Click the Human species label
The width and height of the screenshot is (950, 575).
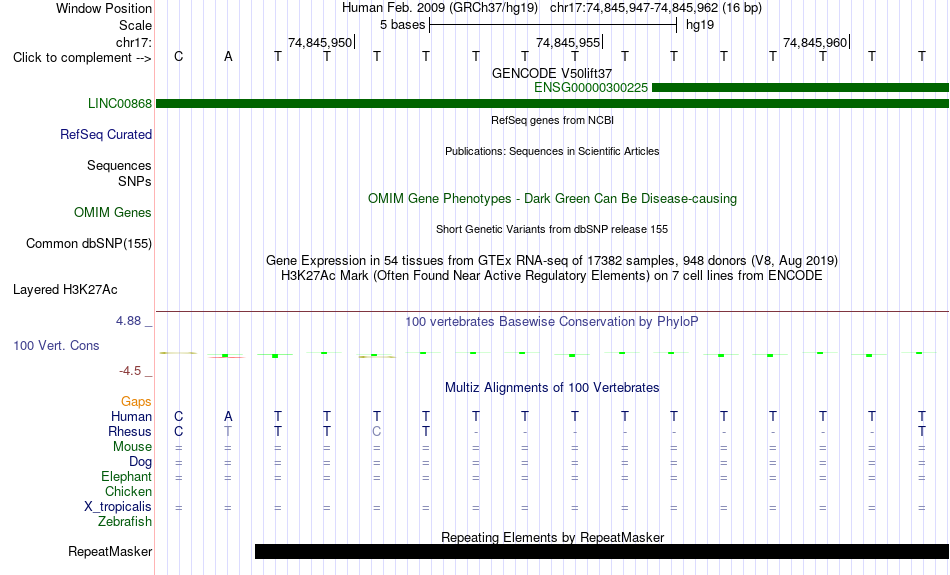pyautogui.click(x=131, y=416)
